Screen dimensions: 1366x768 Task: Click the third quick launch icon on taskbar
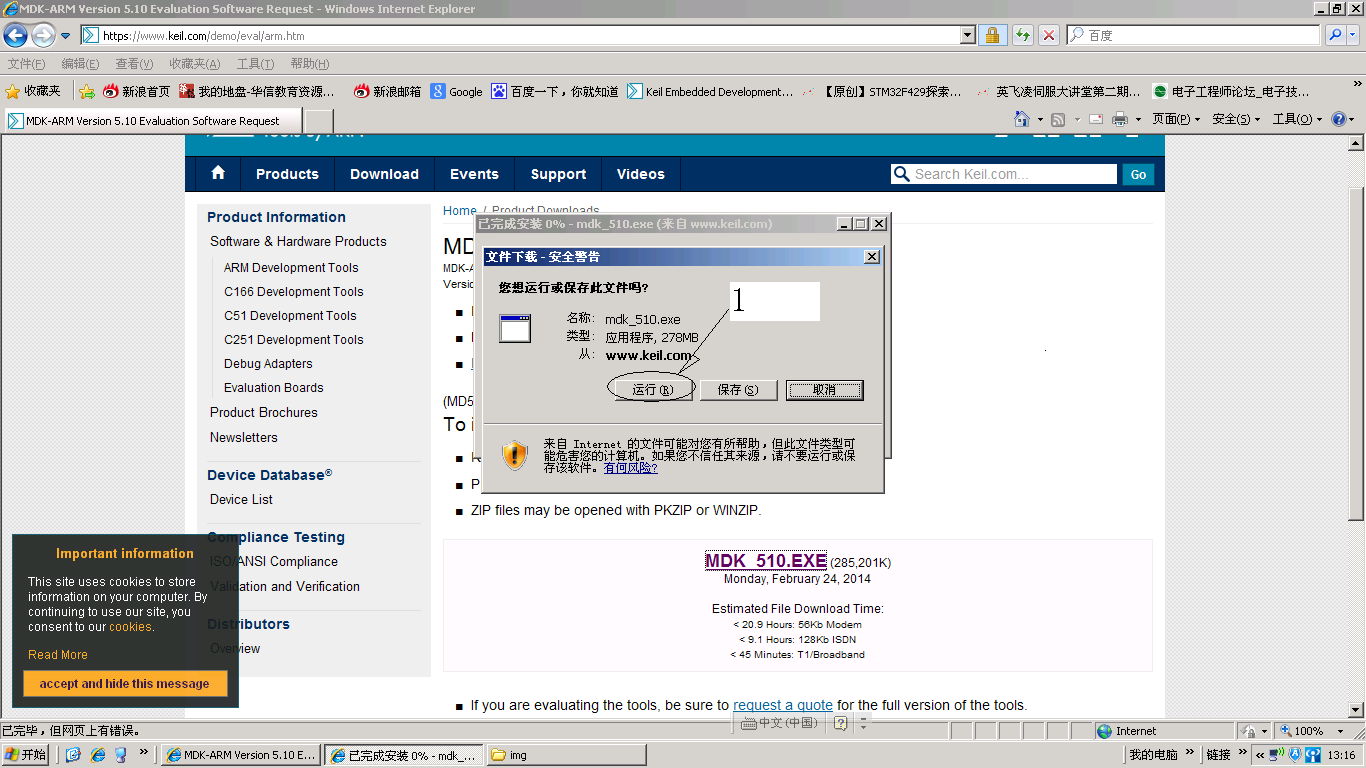(x=121, y=755)
